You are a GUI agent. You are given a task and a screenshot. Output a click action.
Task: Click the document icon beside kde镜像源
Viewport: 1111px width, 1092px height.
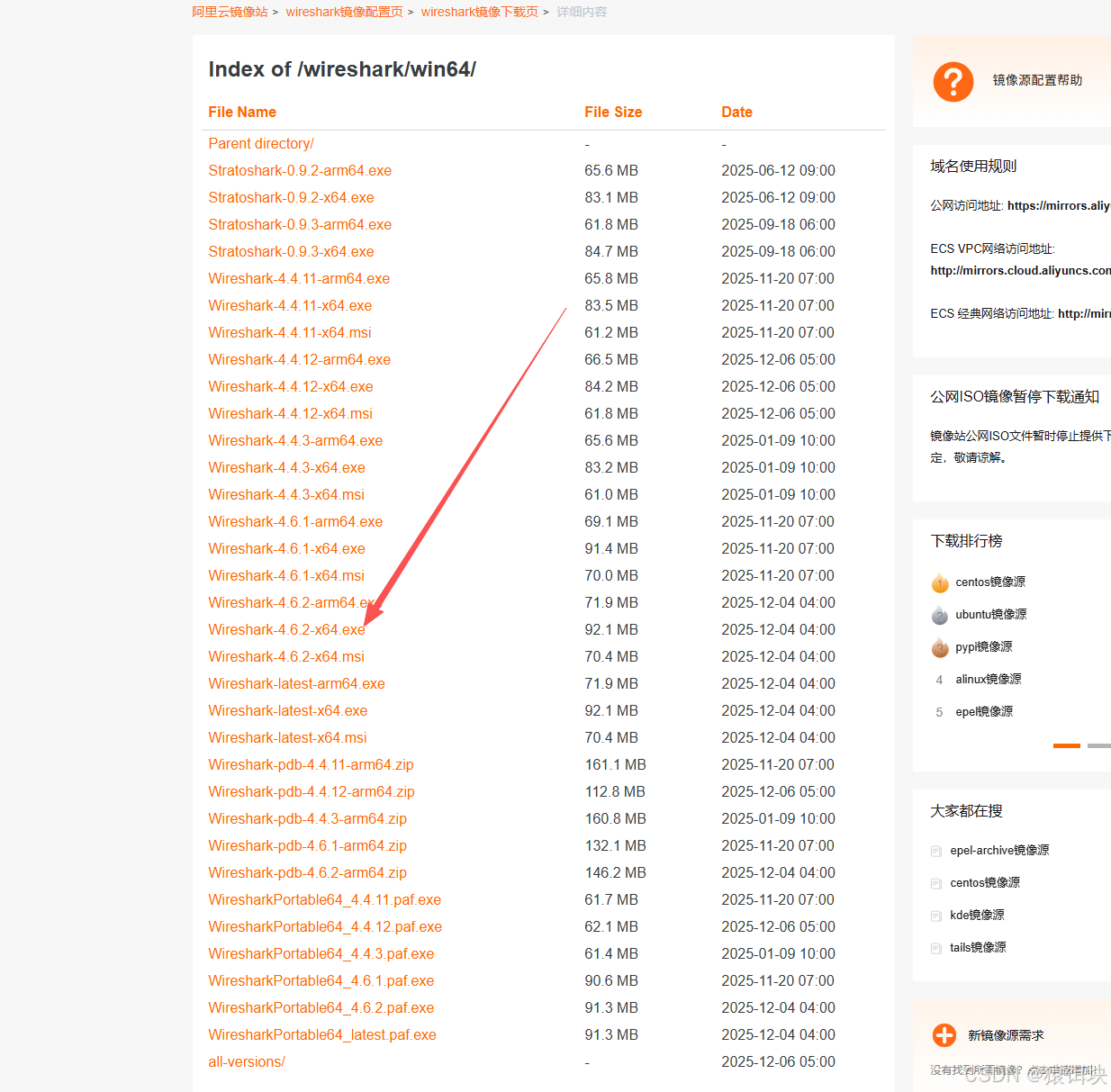936,916
